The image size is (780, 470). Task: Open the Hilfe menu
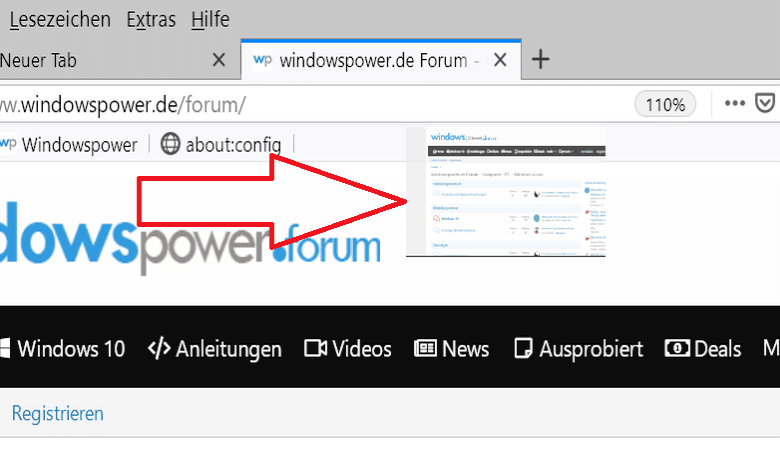pos(210,20)
